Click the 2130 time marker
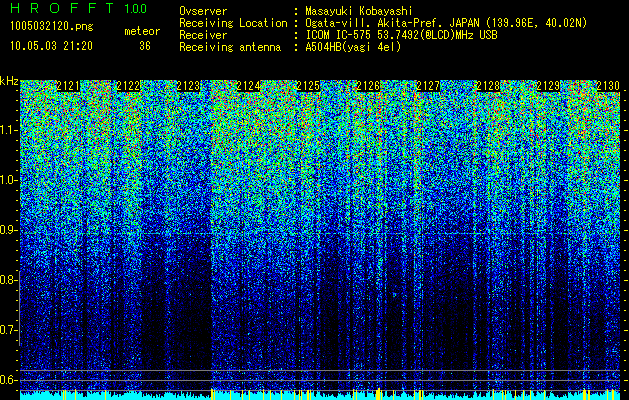 608,86
